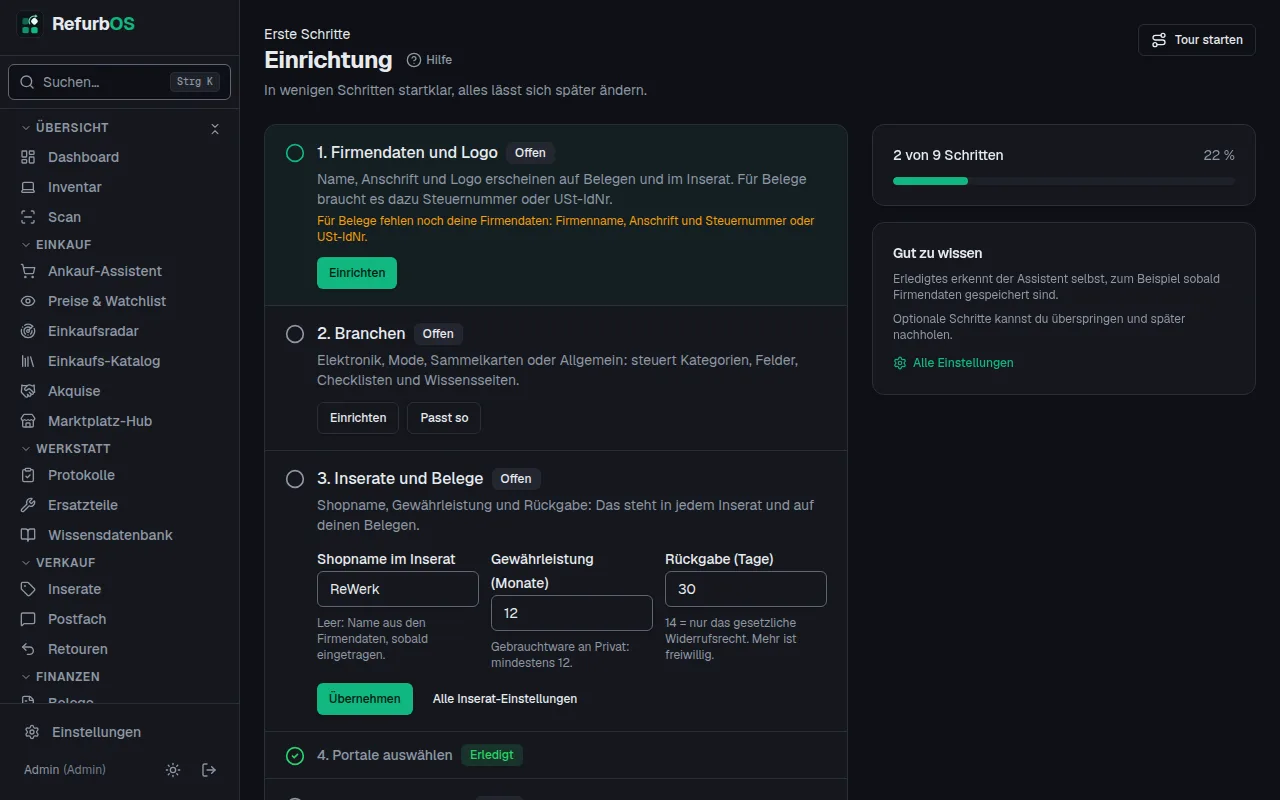This screenshot has height=800, width=1280.
Task: Click the Ersatzteile wrench icon
Action: [28, 505]
